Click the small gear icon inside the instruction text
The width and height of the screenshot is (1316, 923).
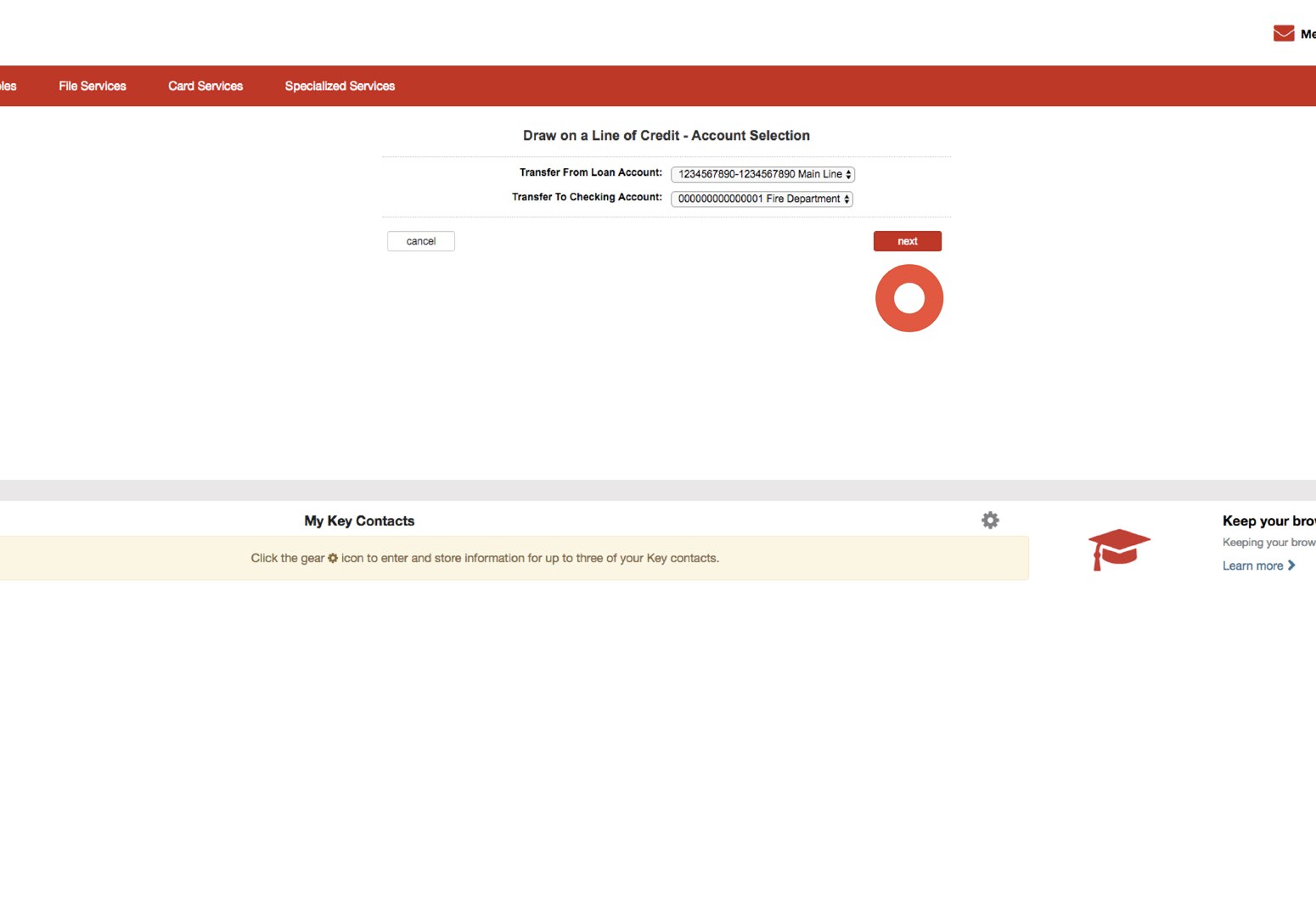coord(331,558)
